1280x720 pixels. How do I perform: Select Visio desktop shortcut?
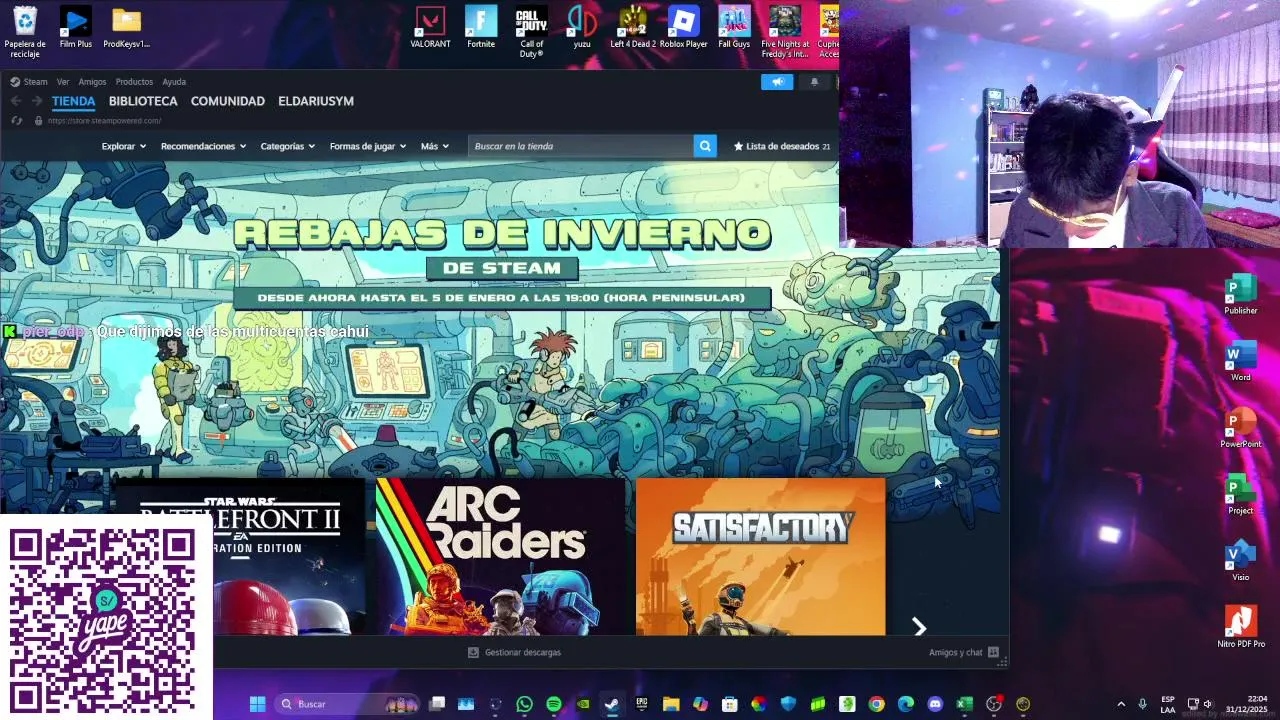tap(1241, 562)
